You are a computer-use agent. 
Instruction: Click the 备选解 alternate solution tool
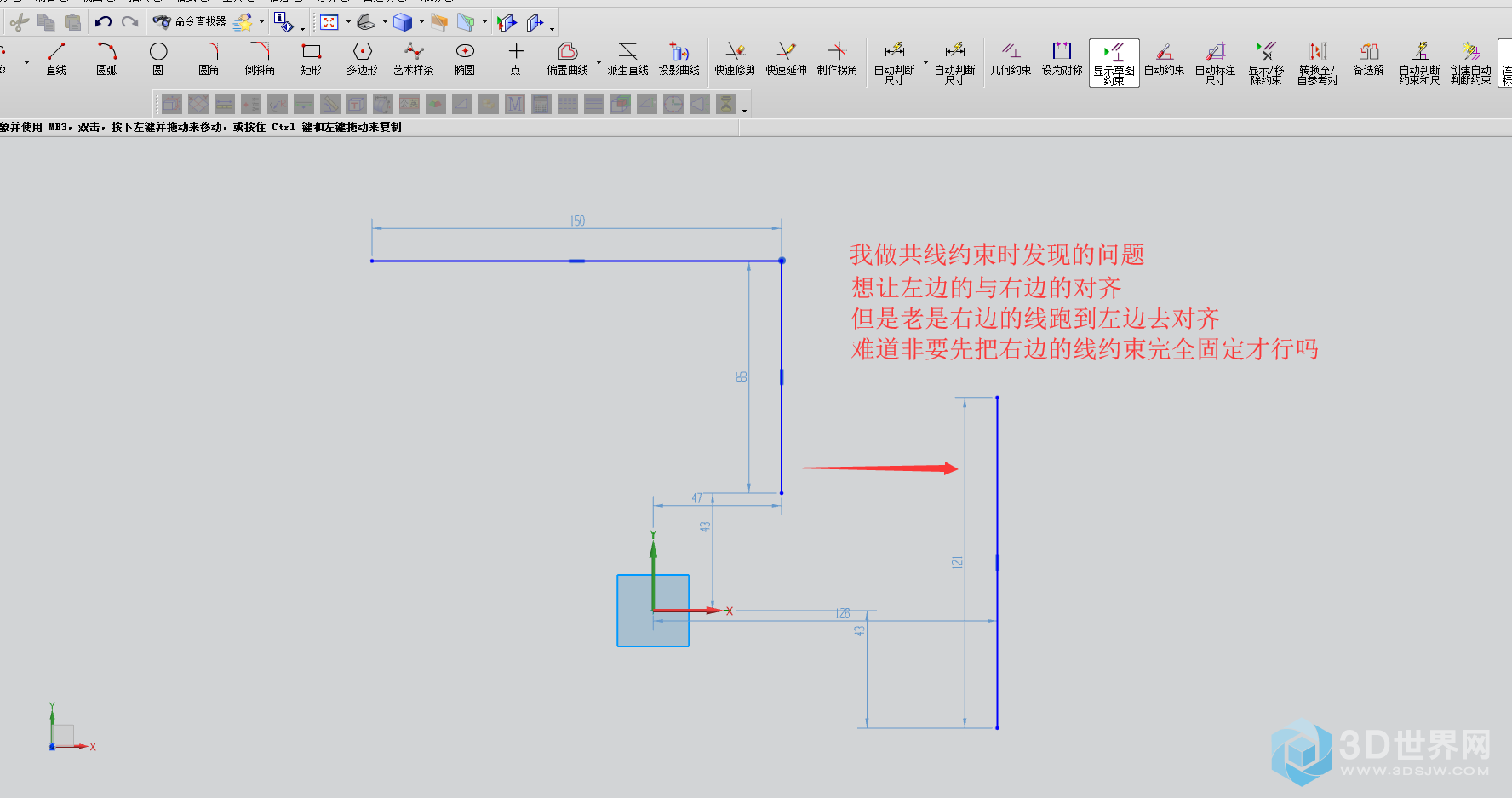pos(1369,60)
